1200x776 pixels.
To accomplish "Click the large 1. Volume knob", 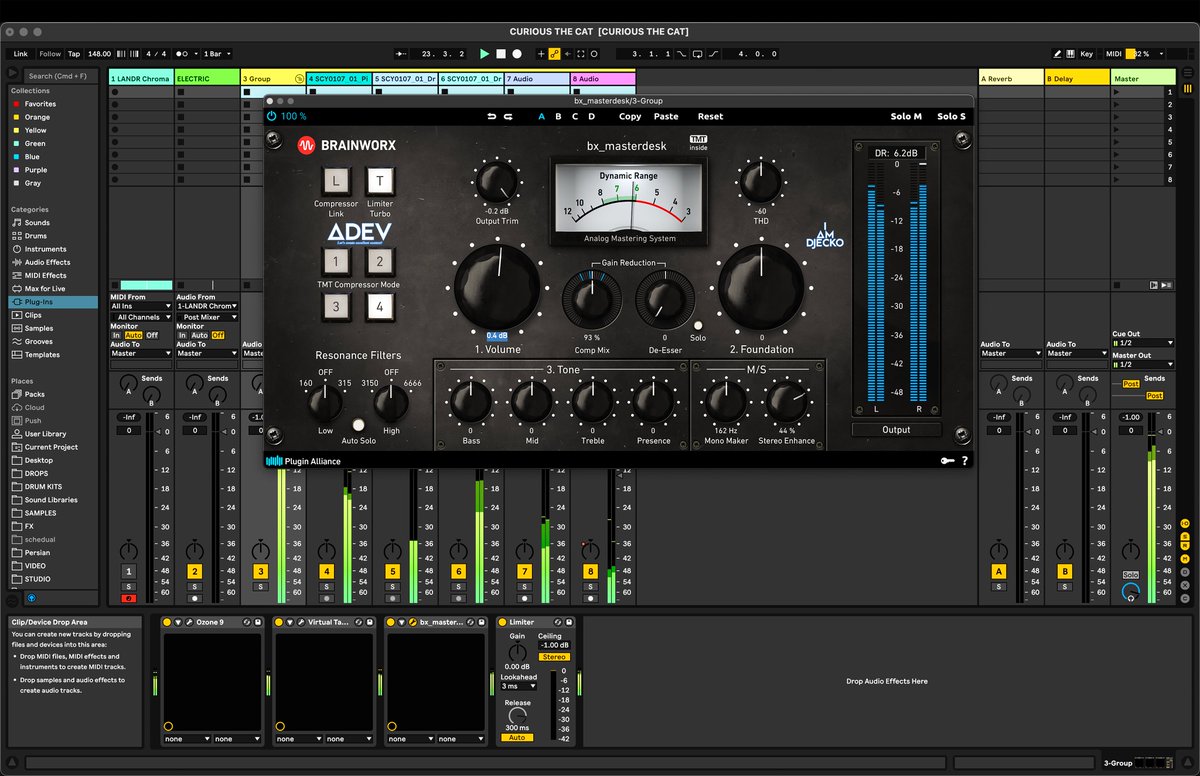I will pos(496,286).
